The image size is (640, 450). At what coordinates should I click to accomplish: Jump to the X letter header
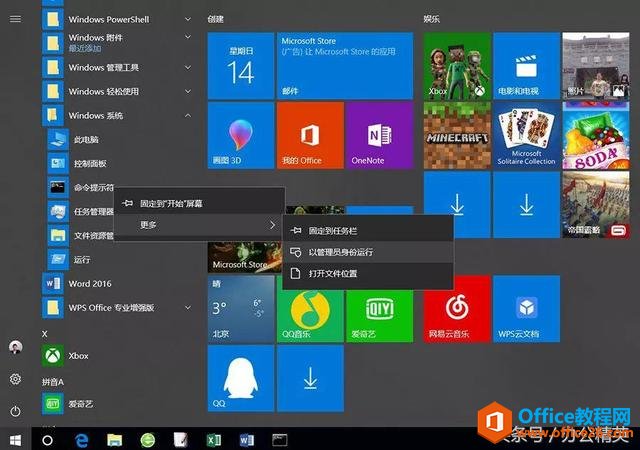pos(45,334)
